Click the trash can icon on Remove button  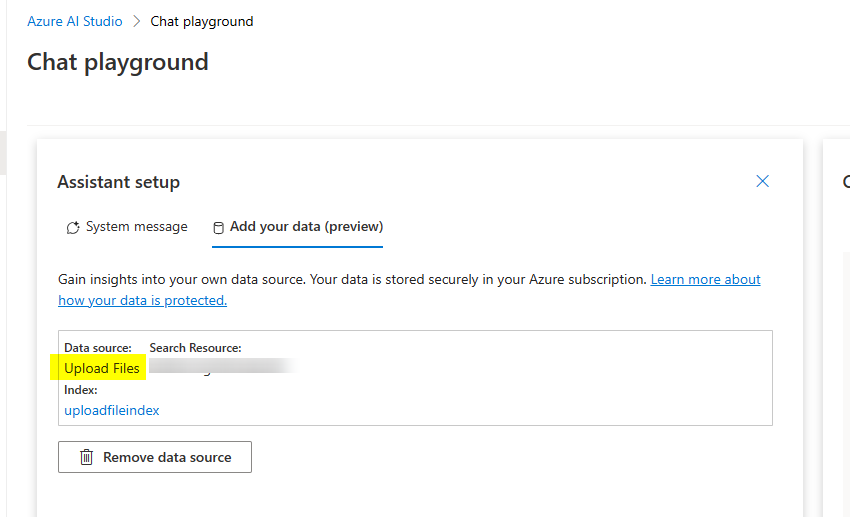pos(87,457)
